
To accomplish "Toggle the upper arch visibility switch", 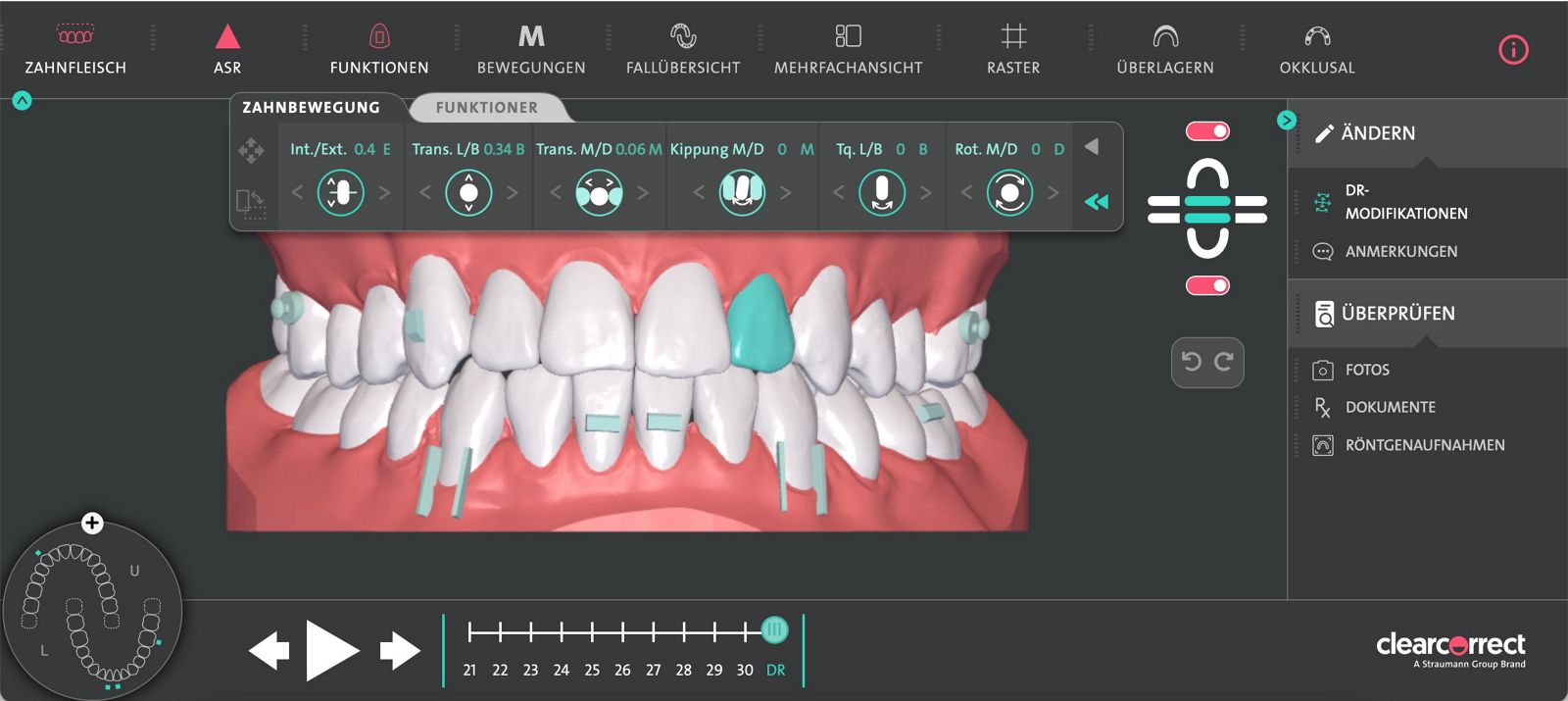I will tap(1207, 131).
